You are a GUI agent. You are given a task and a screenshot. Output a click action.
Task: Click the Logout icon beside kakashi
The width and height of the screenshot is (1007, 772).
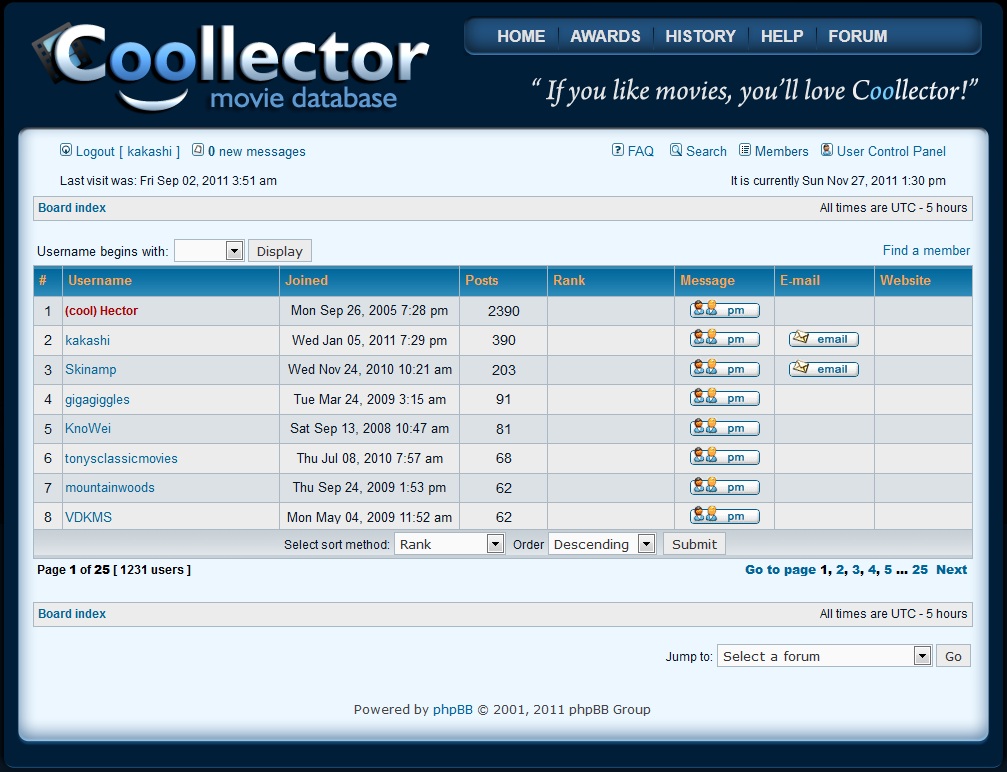point(66,150)
